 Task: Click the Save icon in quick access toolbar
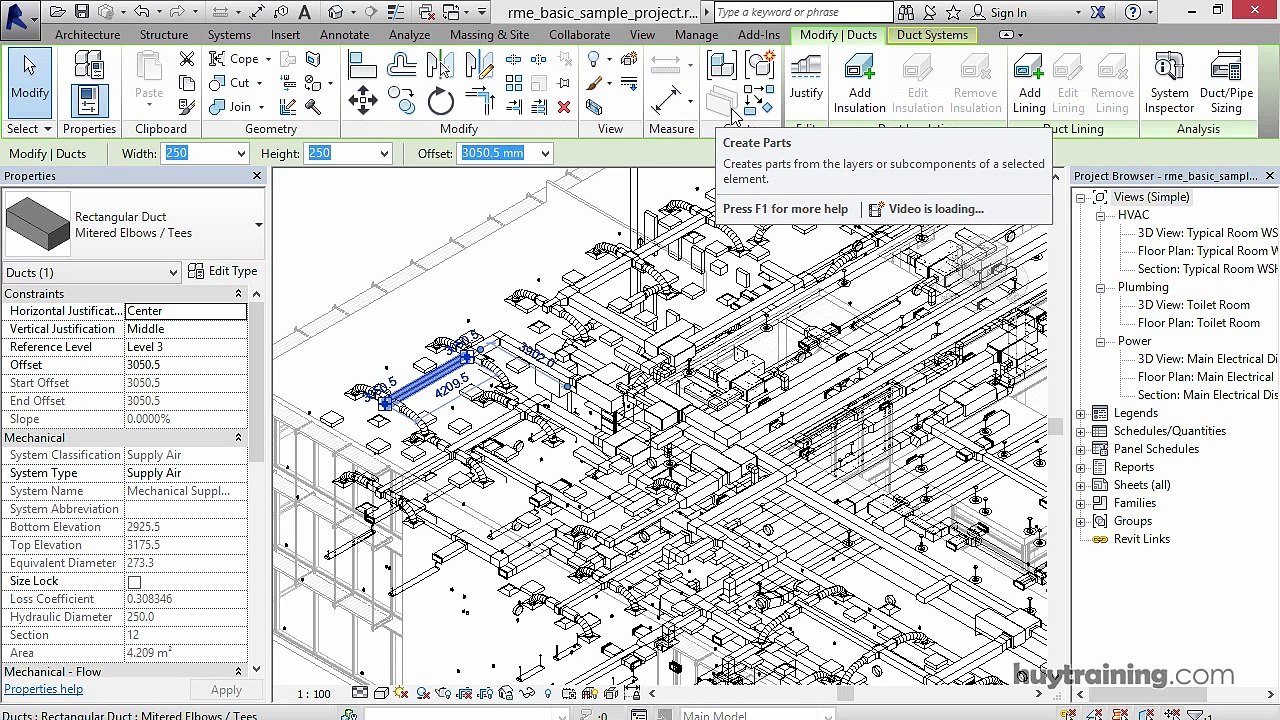(82, 12)
